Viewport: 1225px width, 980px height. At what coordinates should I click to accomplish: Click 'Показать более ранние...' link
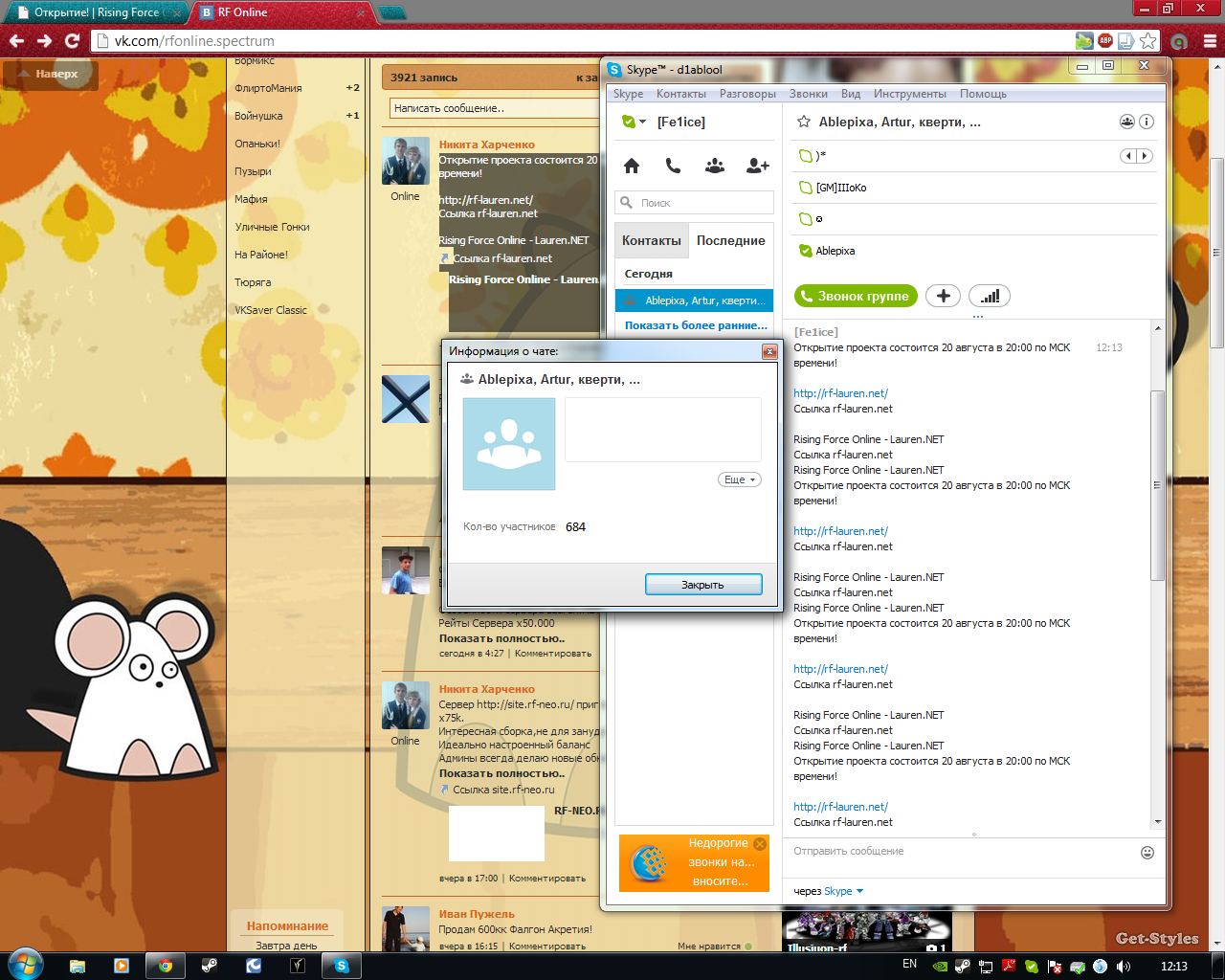(696, 325)
